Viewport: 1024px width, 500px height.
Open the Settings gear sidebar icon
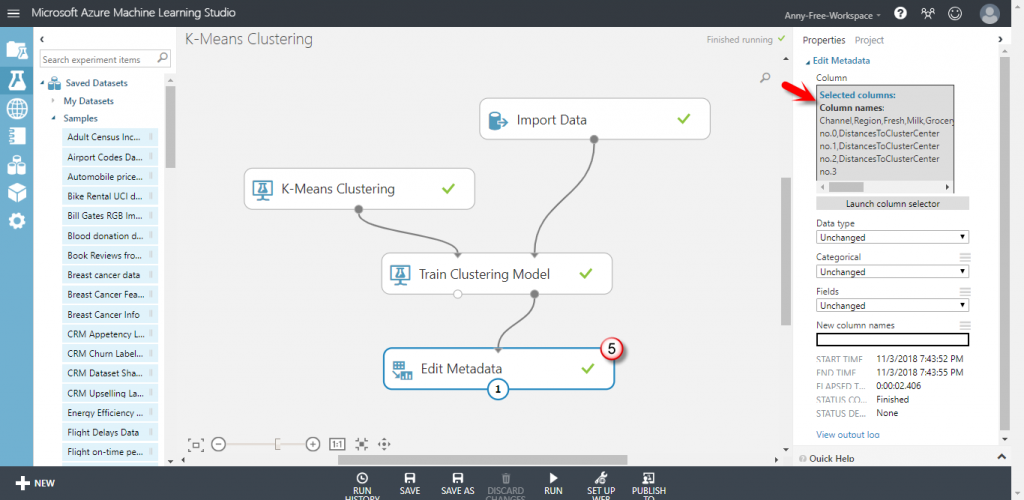pyautogui.click(x=16, y=221)
